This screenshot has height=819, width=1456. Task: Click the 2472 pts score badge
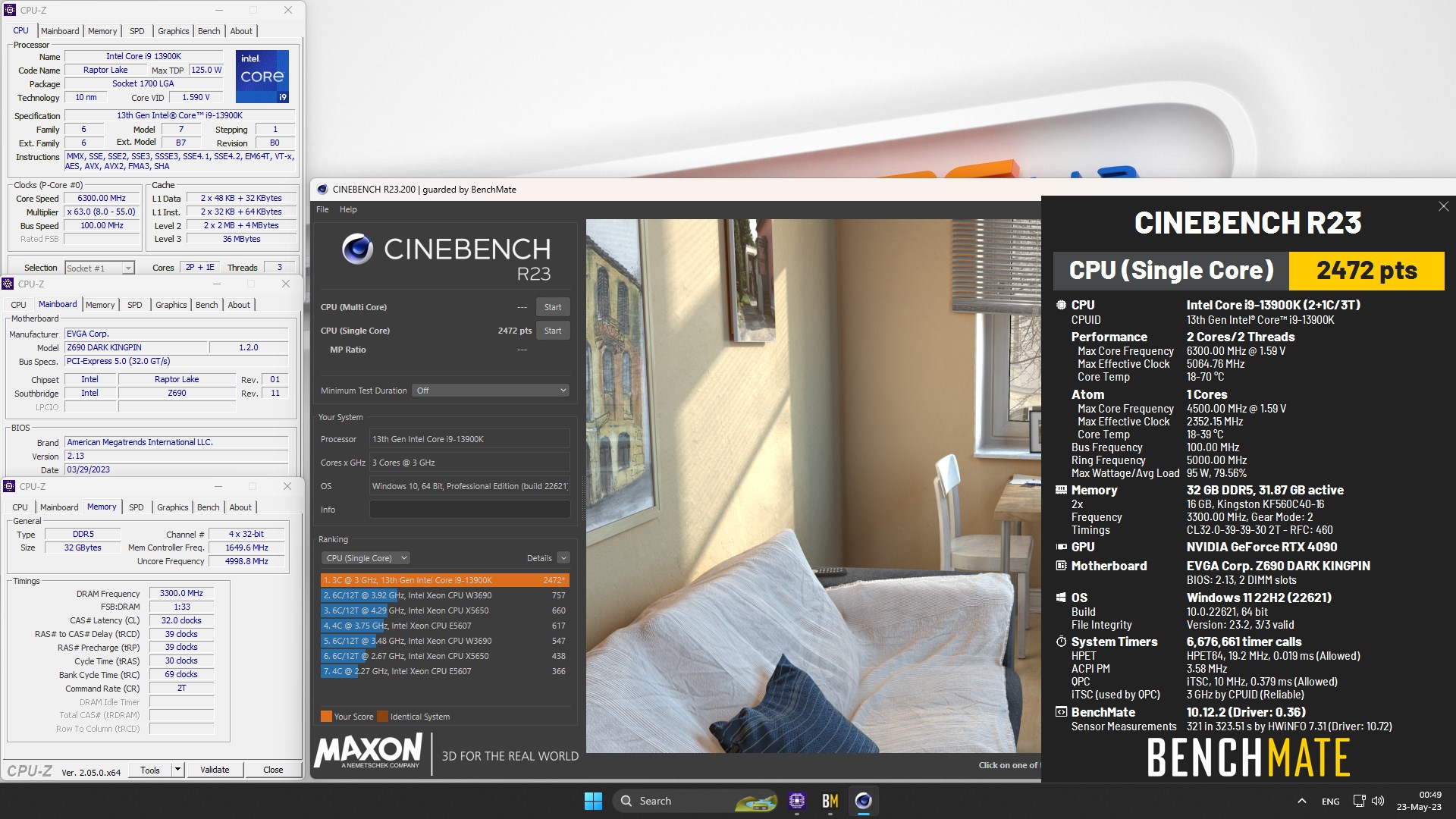coord(1367,271)
